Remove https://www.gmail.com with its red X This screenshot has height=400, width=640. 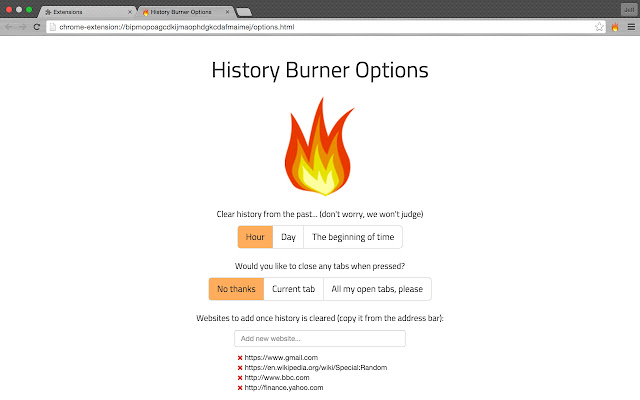[x=240, y=358]
